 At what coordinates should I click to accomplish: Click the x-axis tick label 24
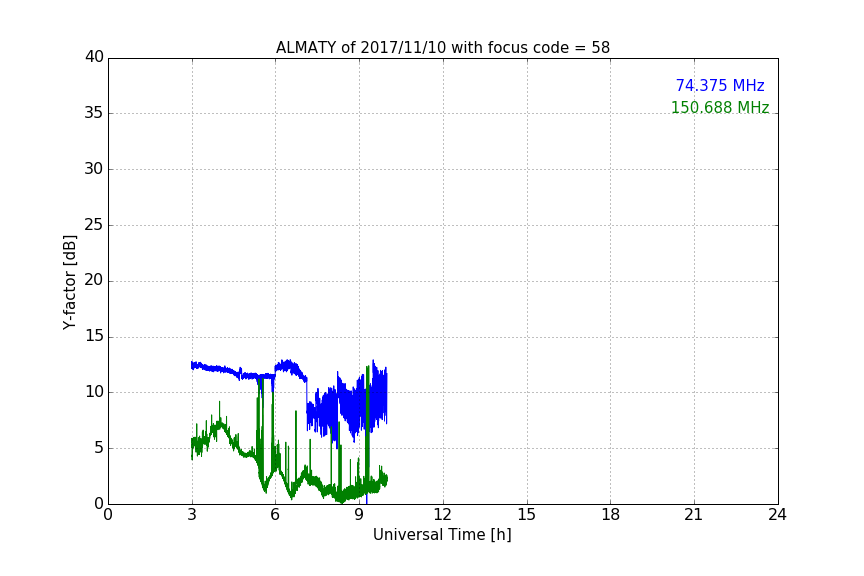pos(777,515)
